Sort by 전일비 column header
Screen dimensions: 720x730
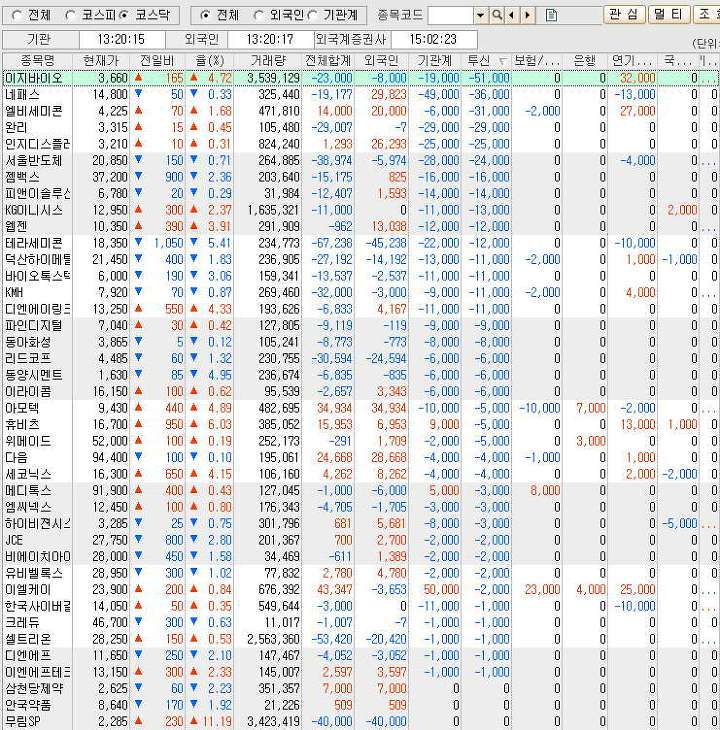pyautogui.click(x=157, y=61)
